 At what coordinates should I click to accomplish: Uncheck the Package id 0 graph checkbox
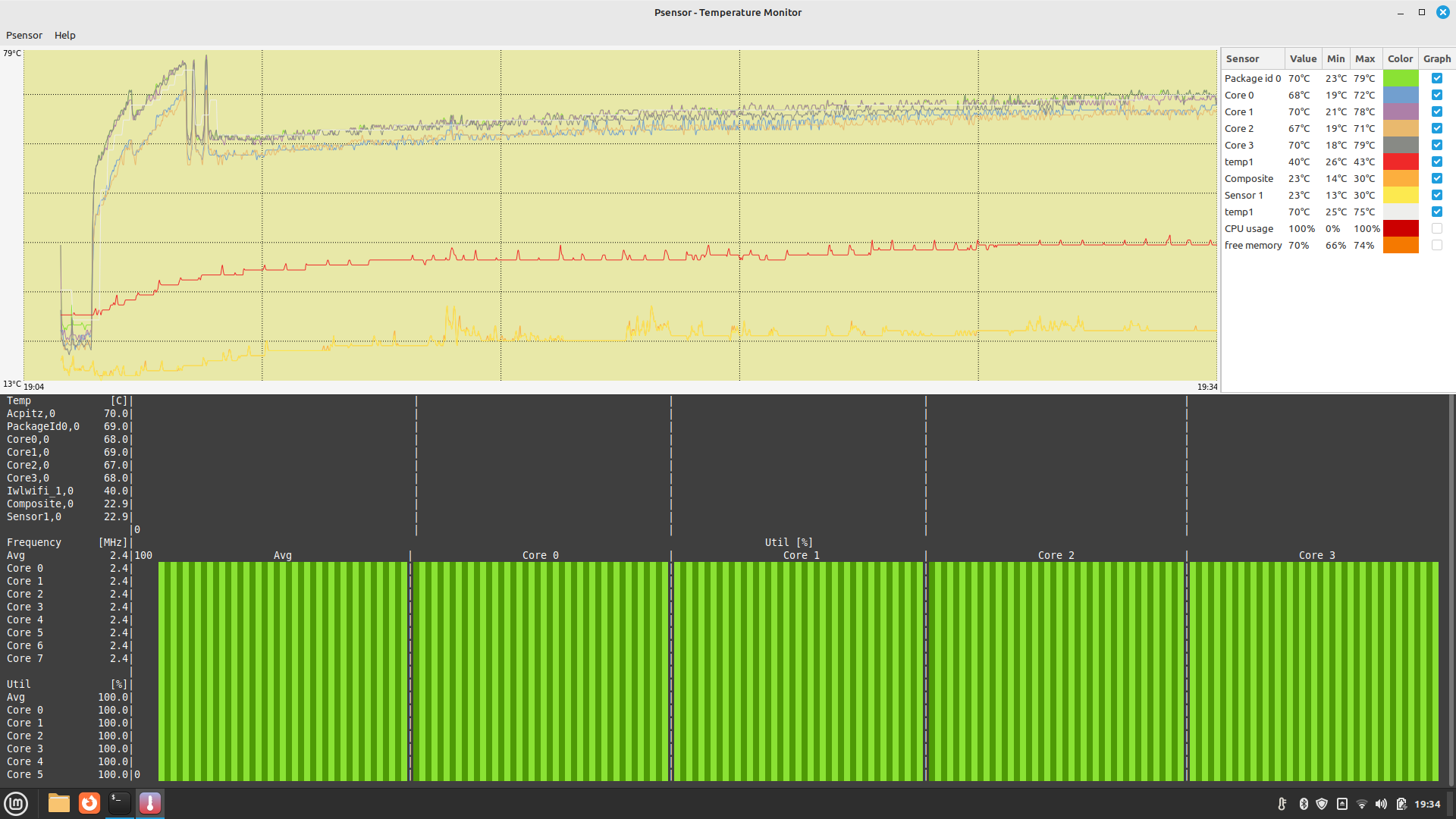click(x=1436, y=78)
